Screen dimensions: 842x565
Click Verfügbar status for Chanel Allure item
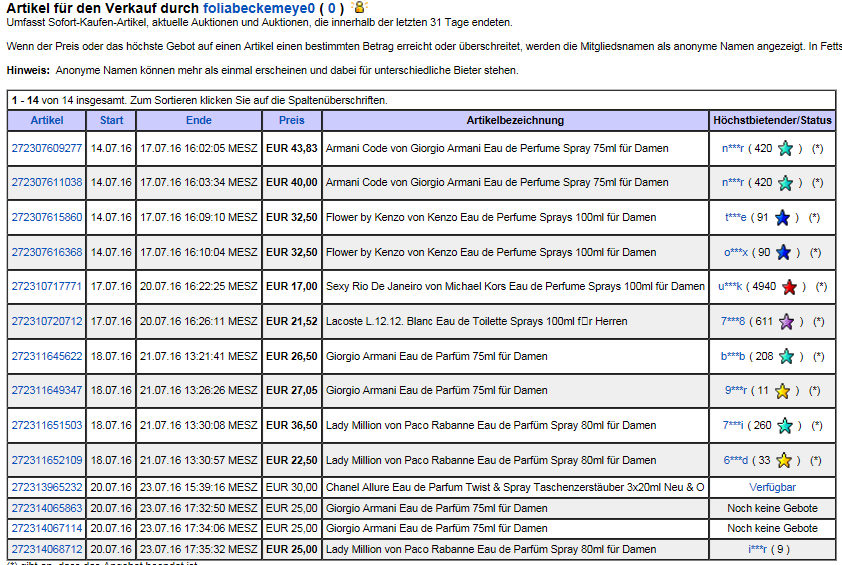[772, 487]
